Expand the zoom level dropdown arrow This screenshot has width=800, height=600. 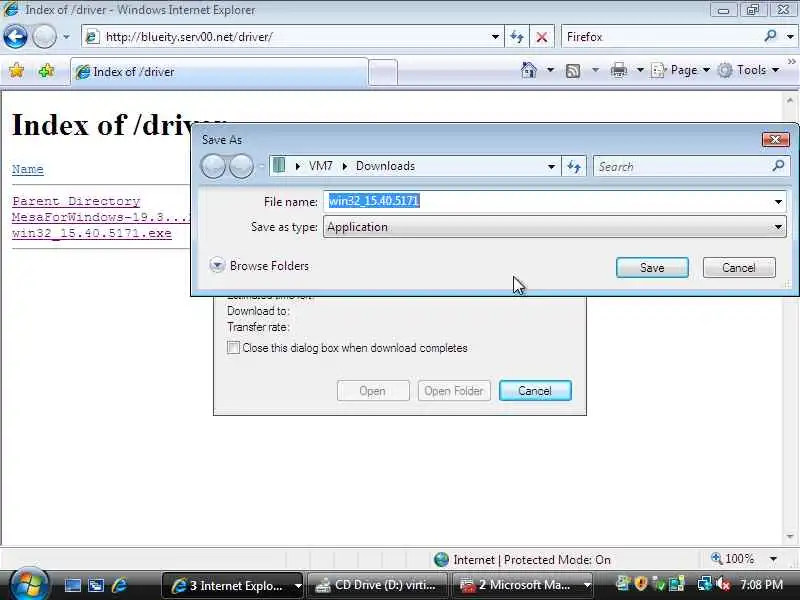coord(773,559)
